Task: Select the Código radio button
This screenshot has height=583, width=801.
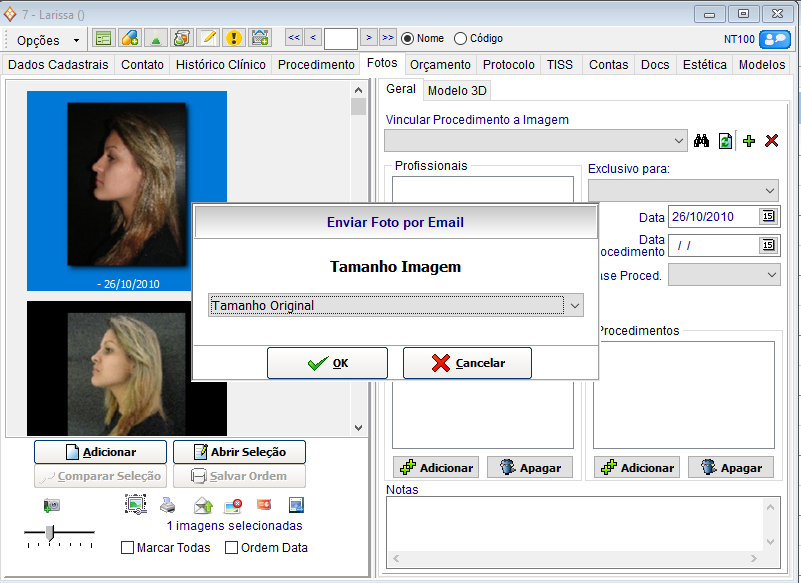Action: [460, 39]
